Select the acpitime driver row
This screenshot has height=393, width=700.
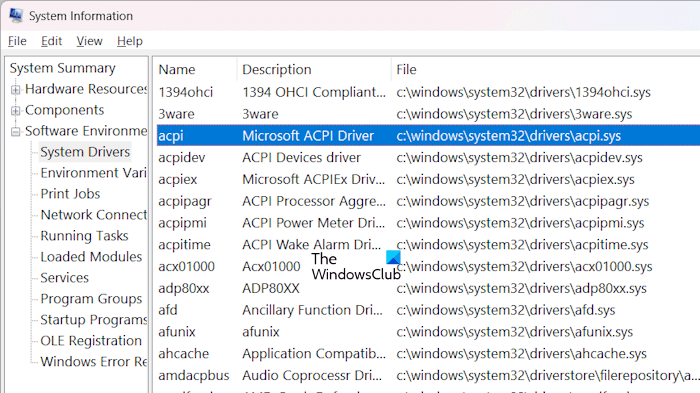tap(428, 245)
